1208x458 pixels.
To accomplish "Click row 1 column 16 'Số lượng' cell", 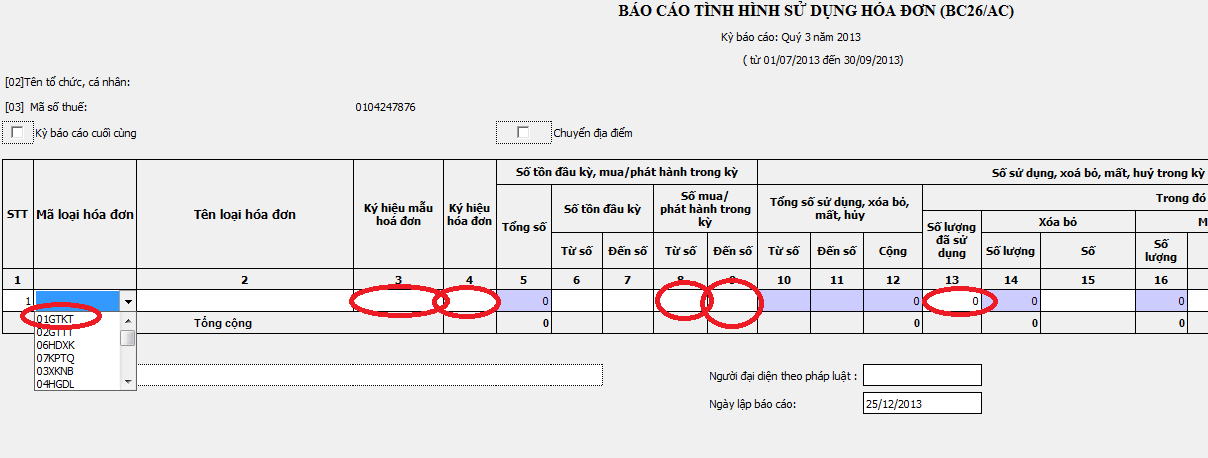I will [1161, 300].
